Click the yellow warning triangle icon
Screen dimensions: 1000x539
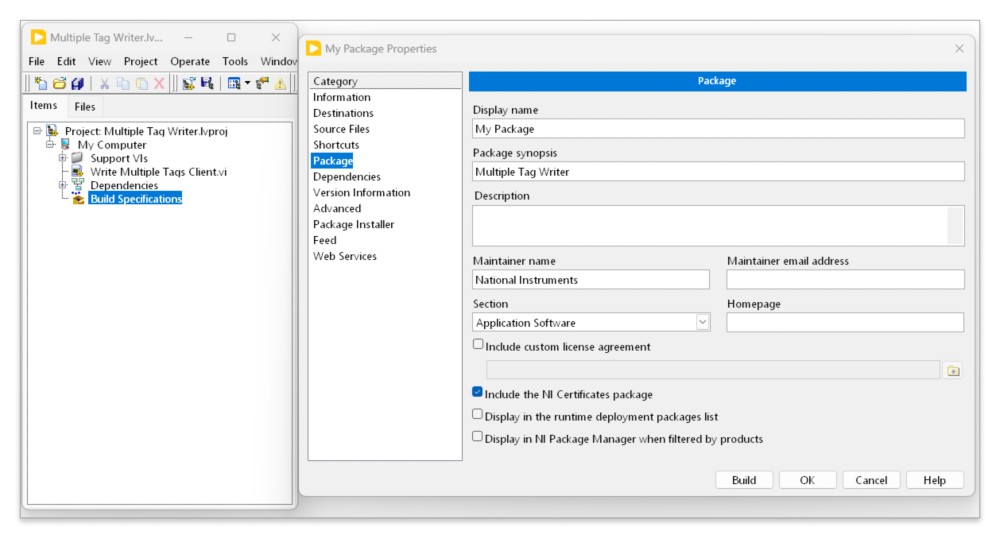click(x=280, y=84)
